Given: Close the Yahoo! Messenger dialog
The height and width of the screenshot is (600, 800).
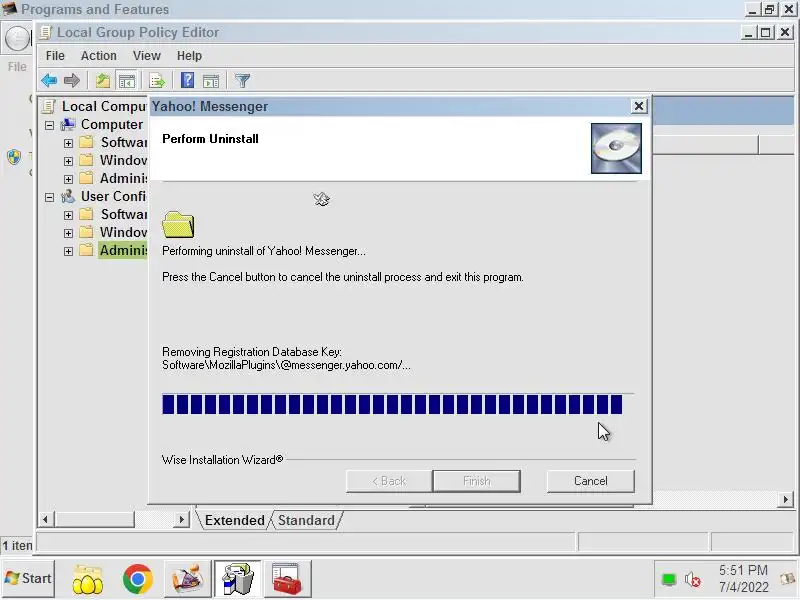Looking at the screenshot, I should (x=638, y=106).
